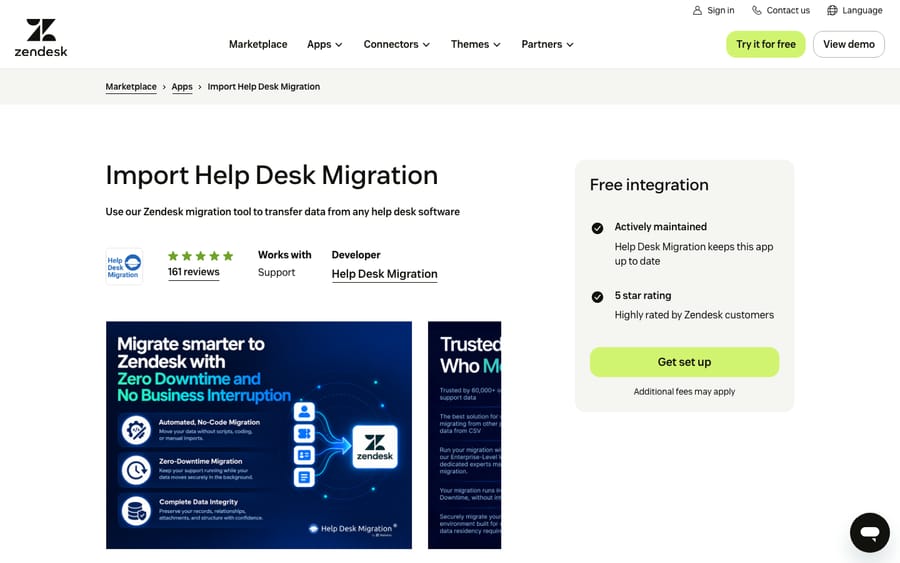Open the Migrate smarter to Zendesk screenshot
Viewport: 900px width, 563px height.
pos(259,435)
